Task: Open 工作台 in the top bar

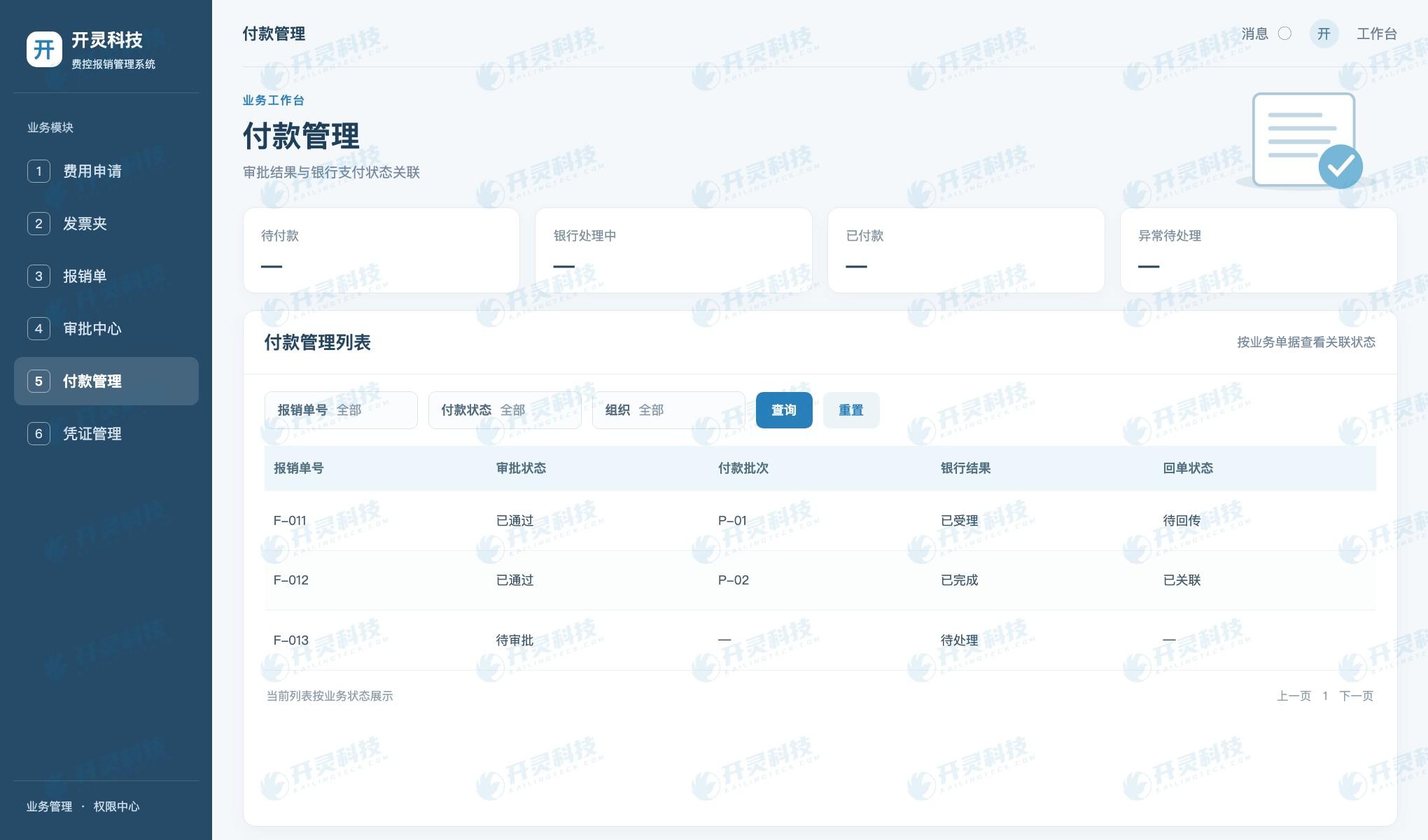Action: click(1377, 34)
